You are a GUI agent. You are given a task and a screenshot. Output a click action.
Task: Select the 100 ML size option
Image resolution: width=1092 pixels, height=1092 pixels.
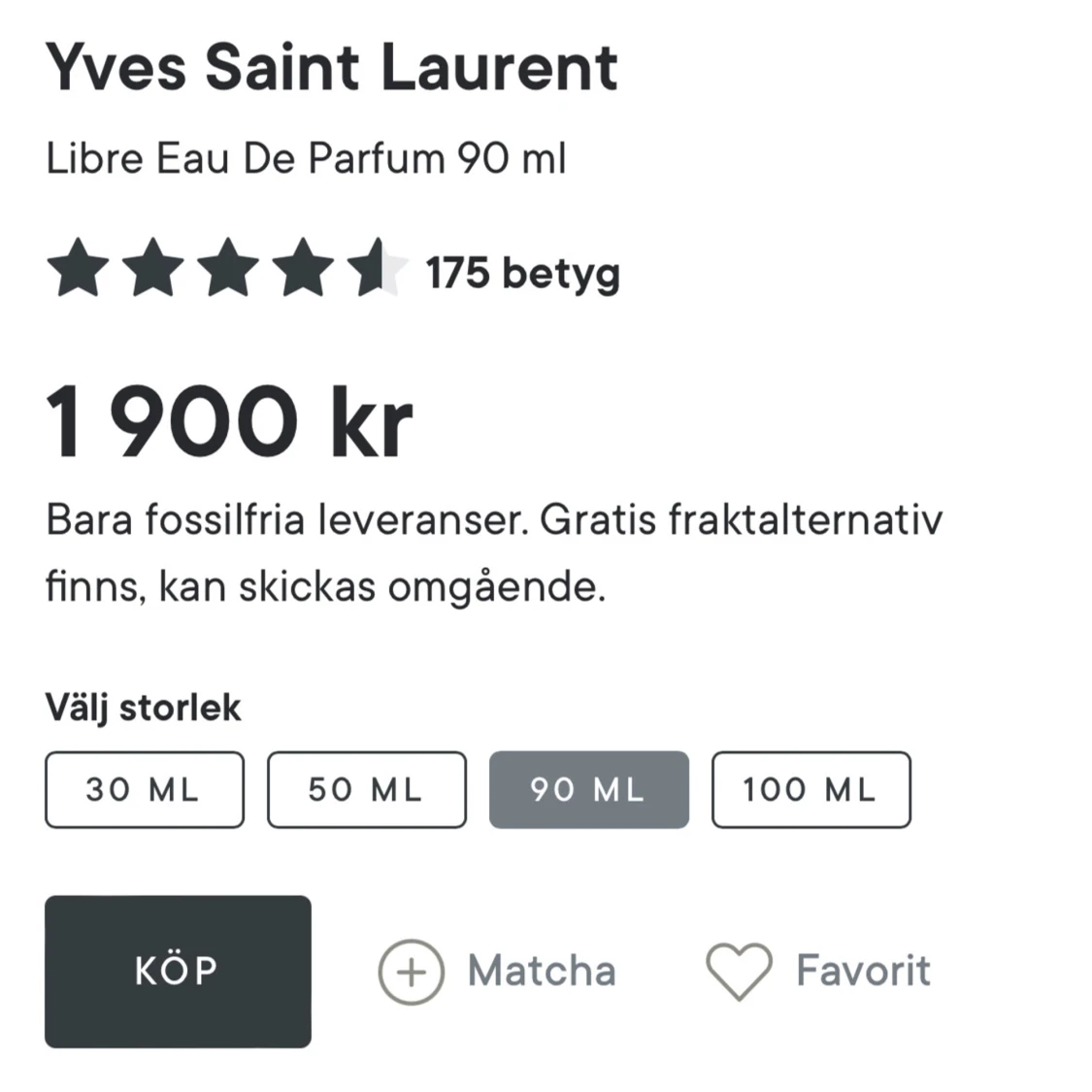tap(811, 789)
